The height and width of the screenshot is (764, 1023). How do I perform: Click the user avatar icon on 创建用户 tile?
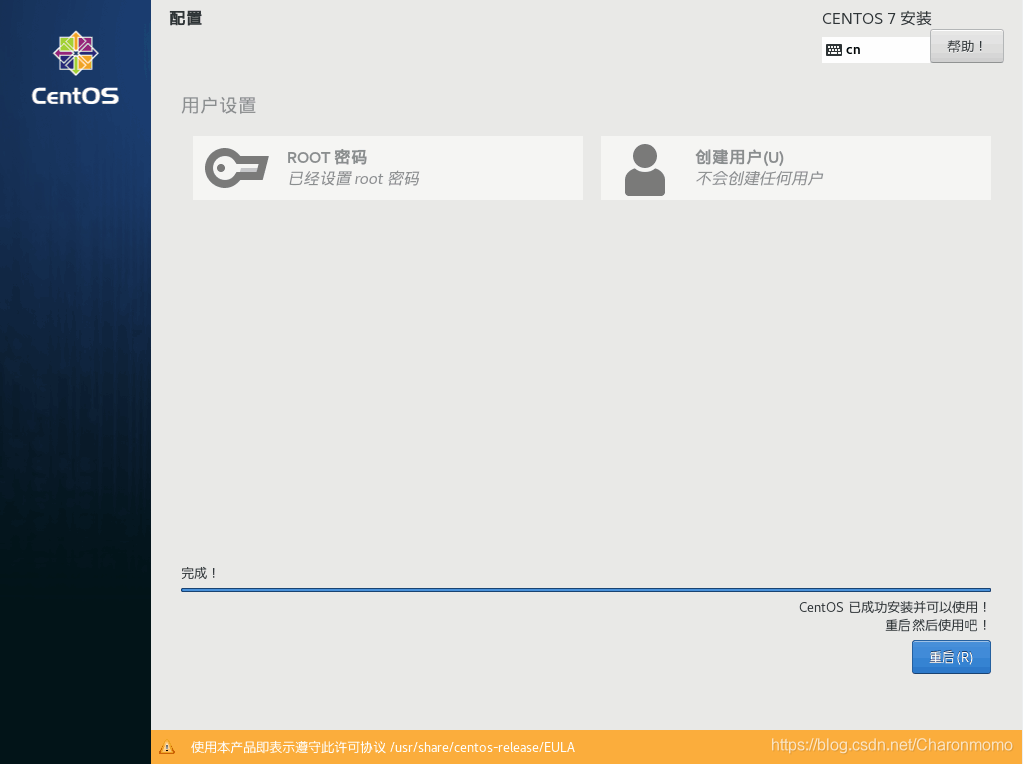pos(645,168)
